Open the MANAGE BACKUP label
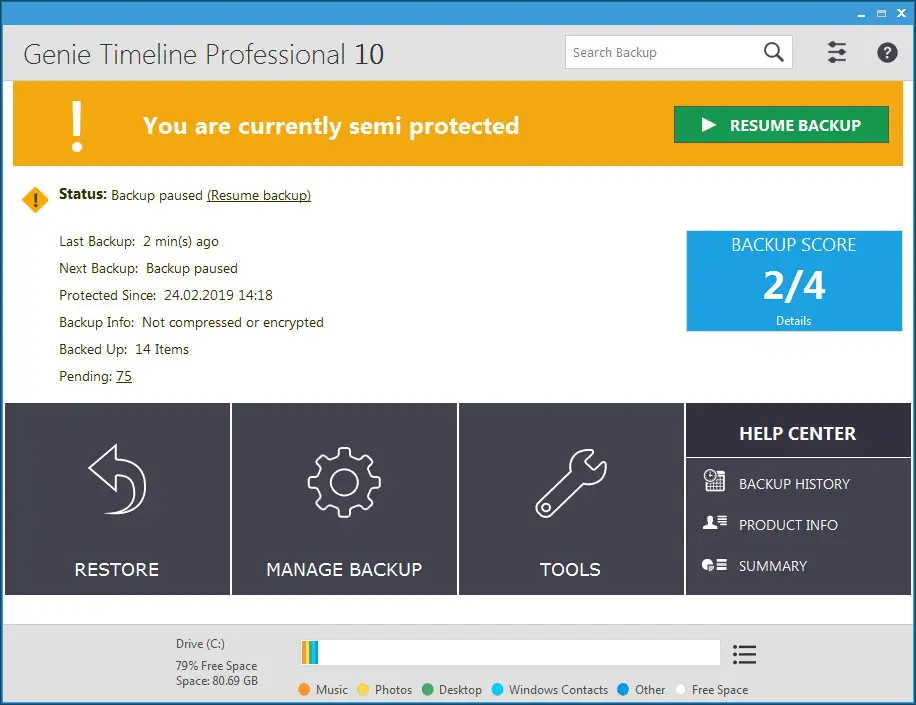The image size is (916, 705). click(344, 569)
